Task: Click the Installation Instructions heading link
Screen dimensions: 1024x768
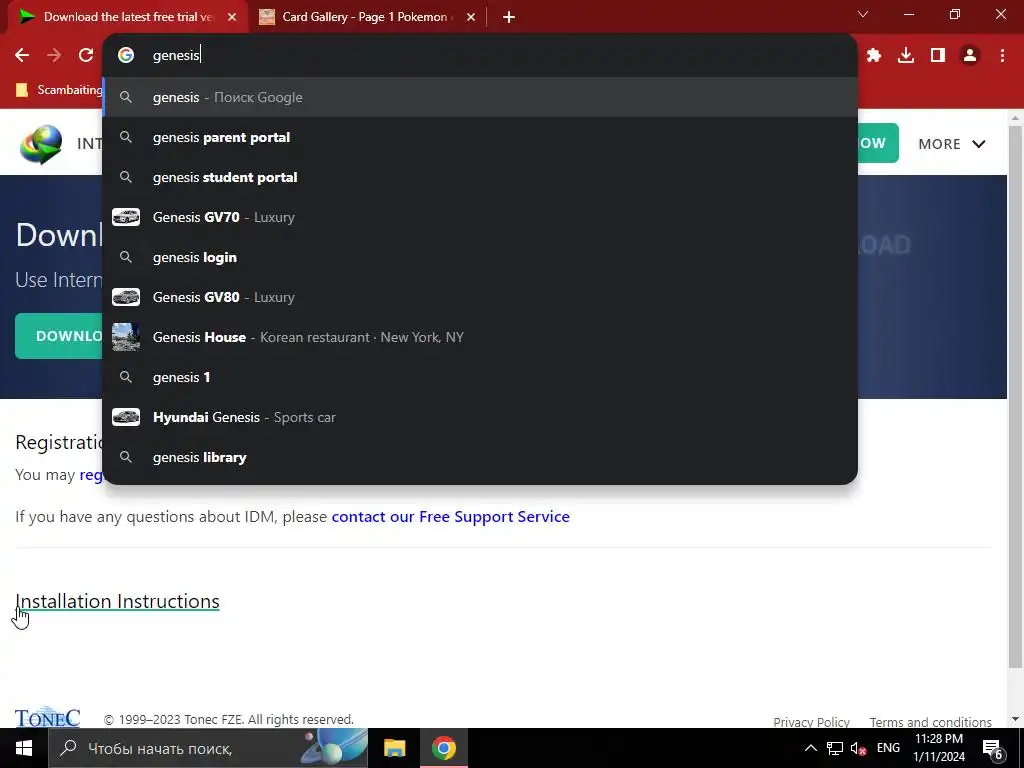Action: (x=118, y=601)
